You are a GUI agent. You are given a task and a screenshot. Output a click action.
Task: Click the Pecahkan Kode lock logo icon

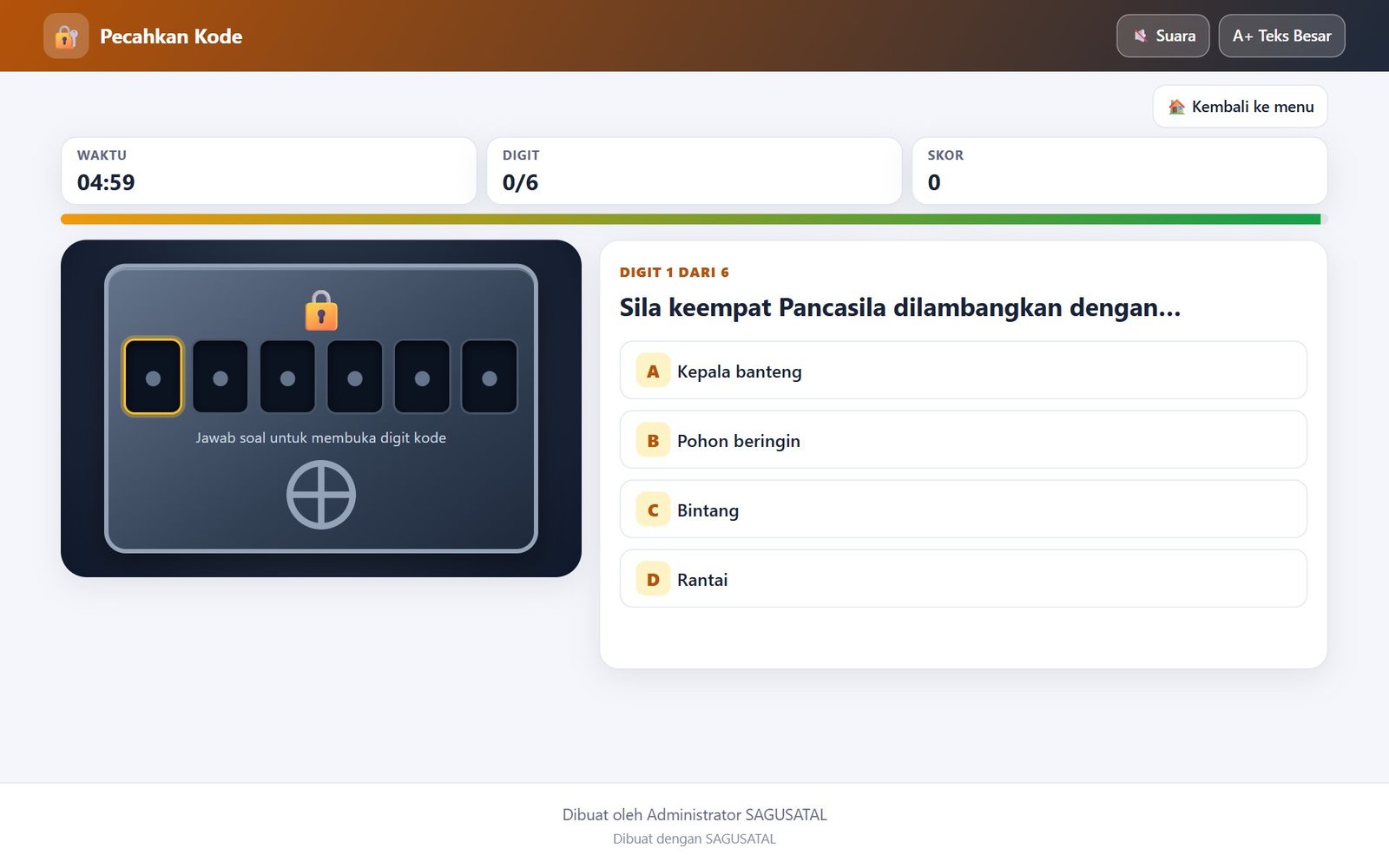coord(66,36)
